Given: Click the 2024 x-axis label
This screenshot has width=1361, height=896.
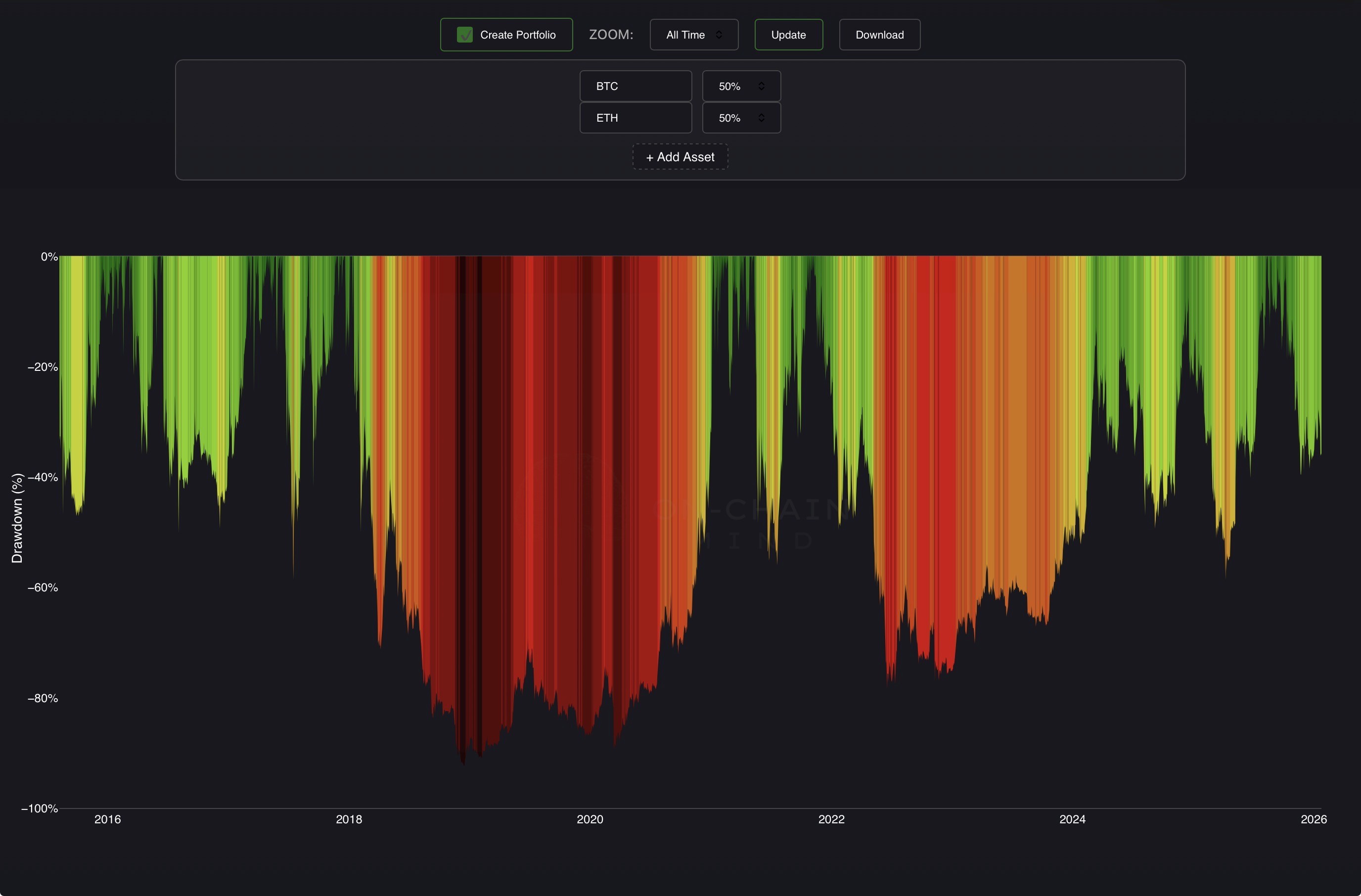Looking at the screenshot, I should click(x=1072, y=819).
